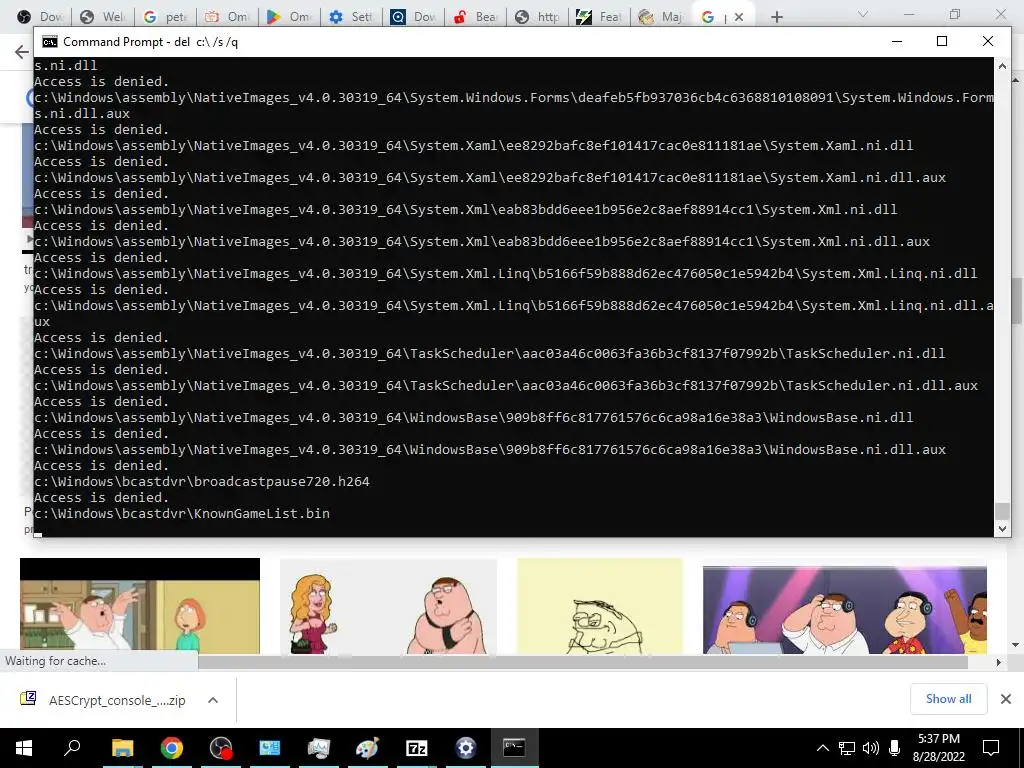Open a new Chrome tab
Viewport: 1024px width, 768px height.
point(776,17)
